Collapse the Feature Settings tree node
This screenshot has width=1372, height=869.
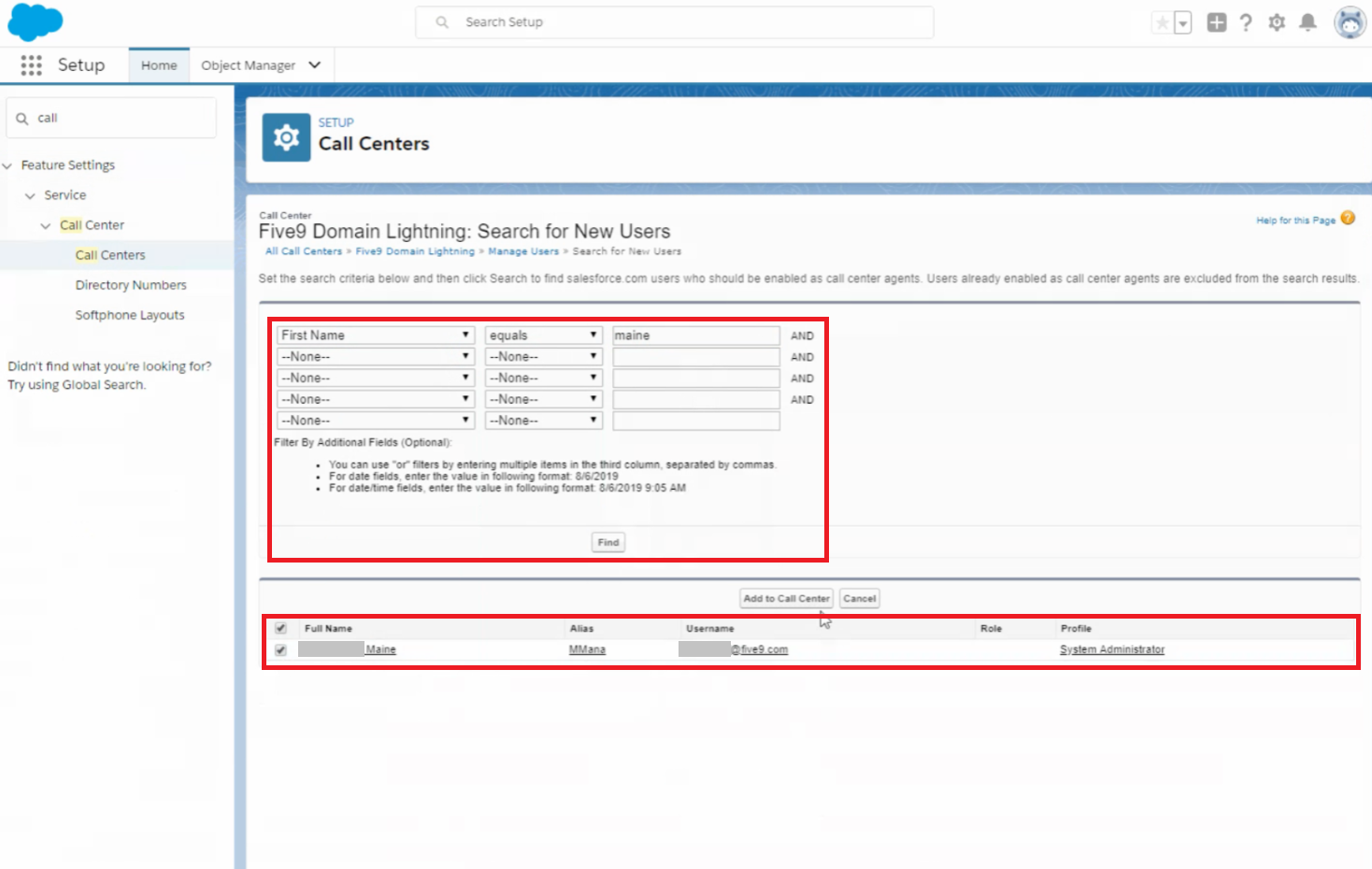coord(7,165)
